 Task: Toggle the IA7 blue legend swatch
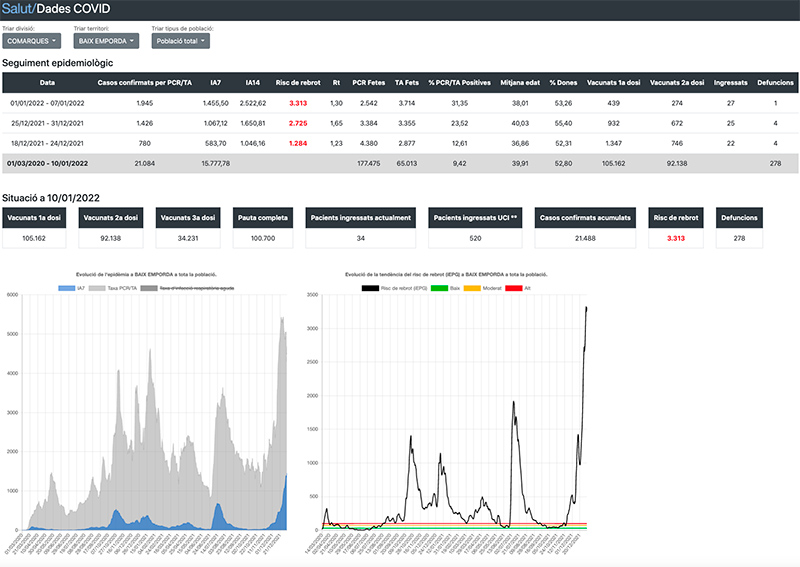point(67,288)
